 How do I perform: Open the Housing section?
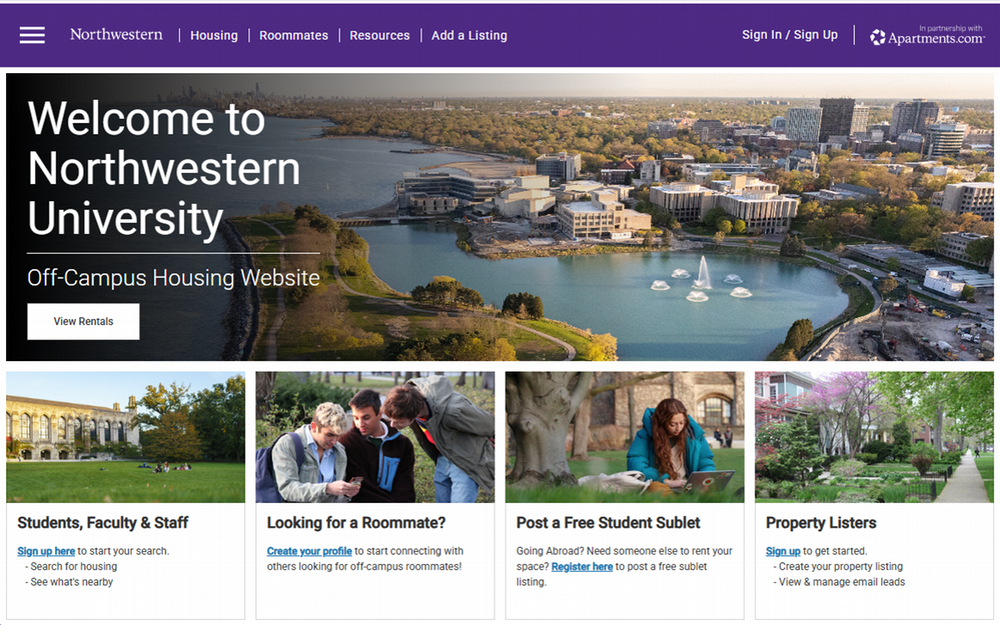tap(213, 35)
